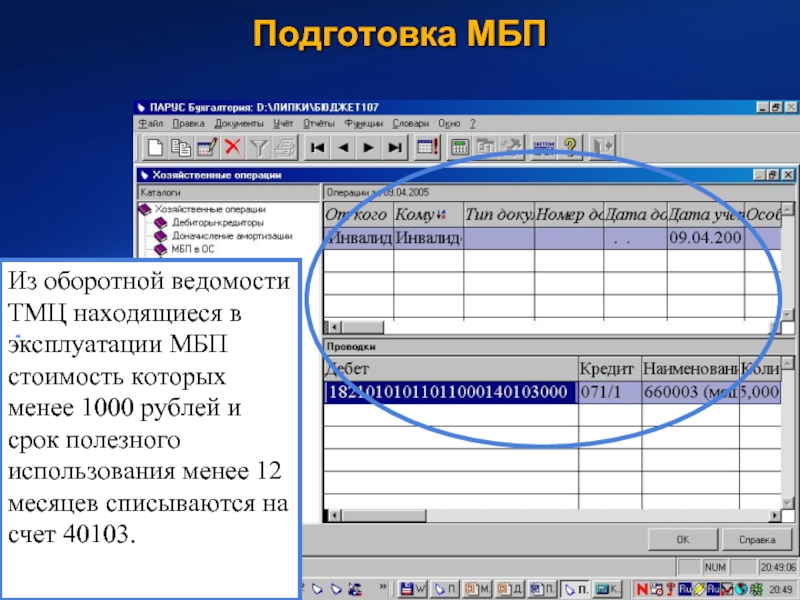Select МБП в ОС catalog
This screenshot has height=600, width=800.
click(x=193, y=249)
